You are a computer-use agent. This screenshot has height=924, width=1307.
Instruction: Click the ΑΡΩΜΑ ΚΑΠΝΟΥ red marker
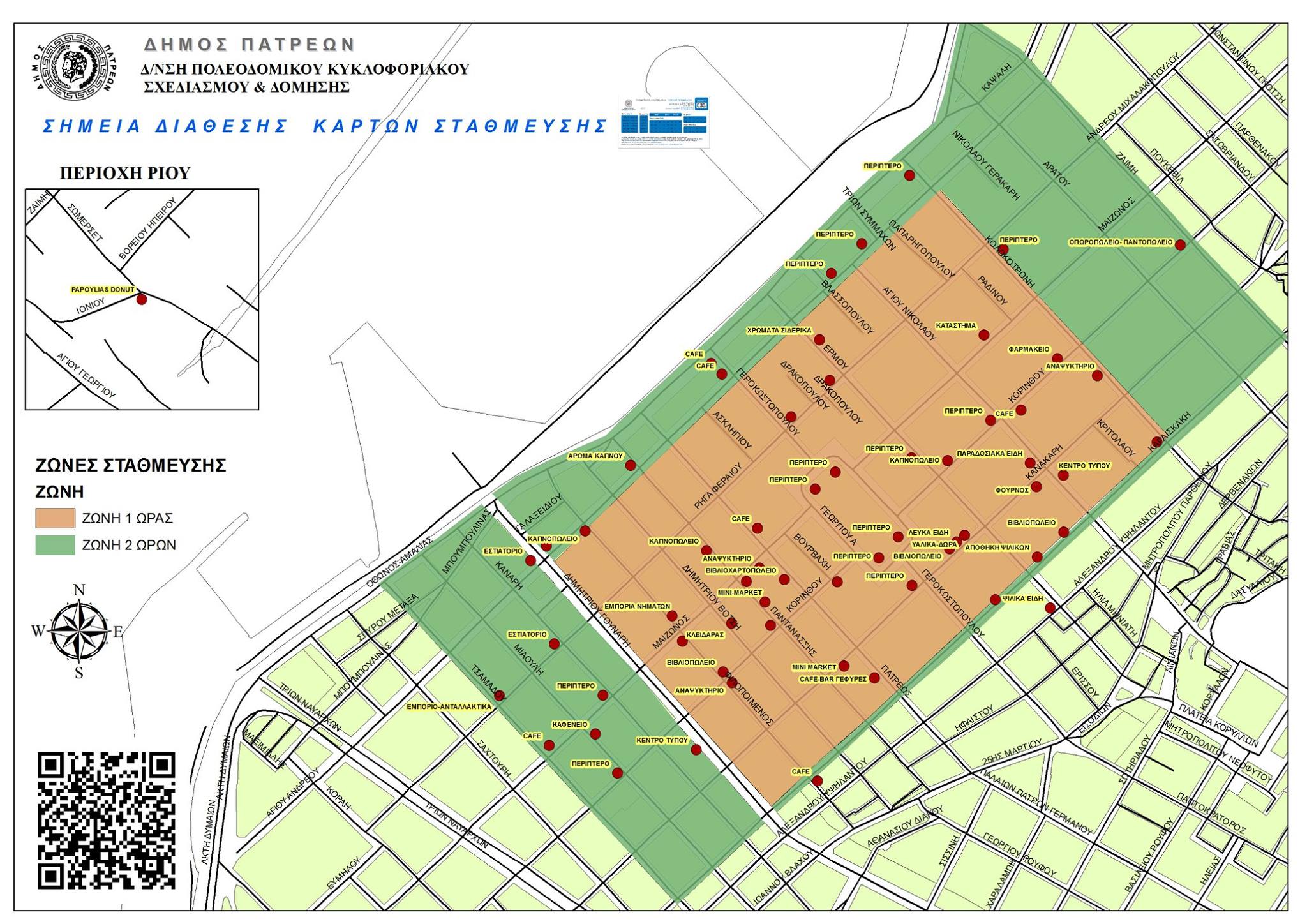(630, 465)
